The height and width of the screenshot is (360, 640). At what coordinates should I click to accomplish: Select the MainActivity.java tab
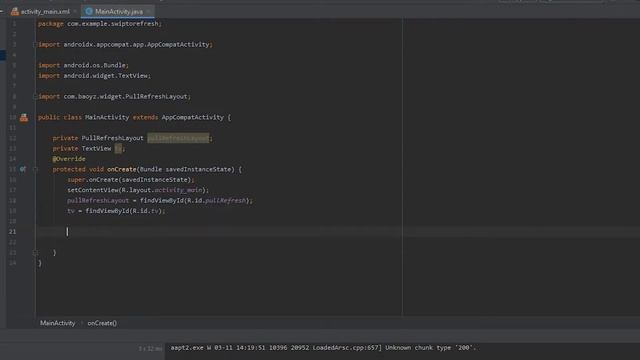click(x=118, y=12)
